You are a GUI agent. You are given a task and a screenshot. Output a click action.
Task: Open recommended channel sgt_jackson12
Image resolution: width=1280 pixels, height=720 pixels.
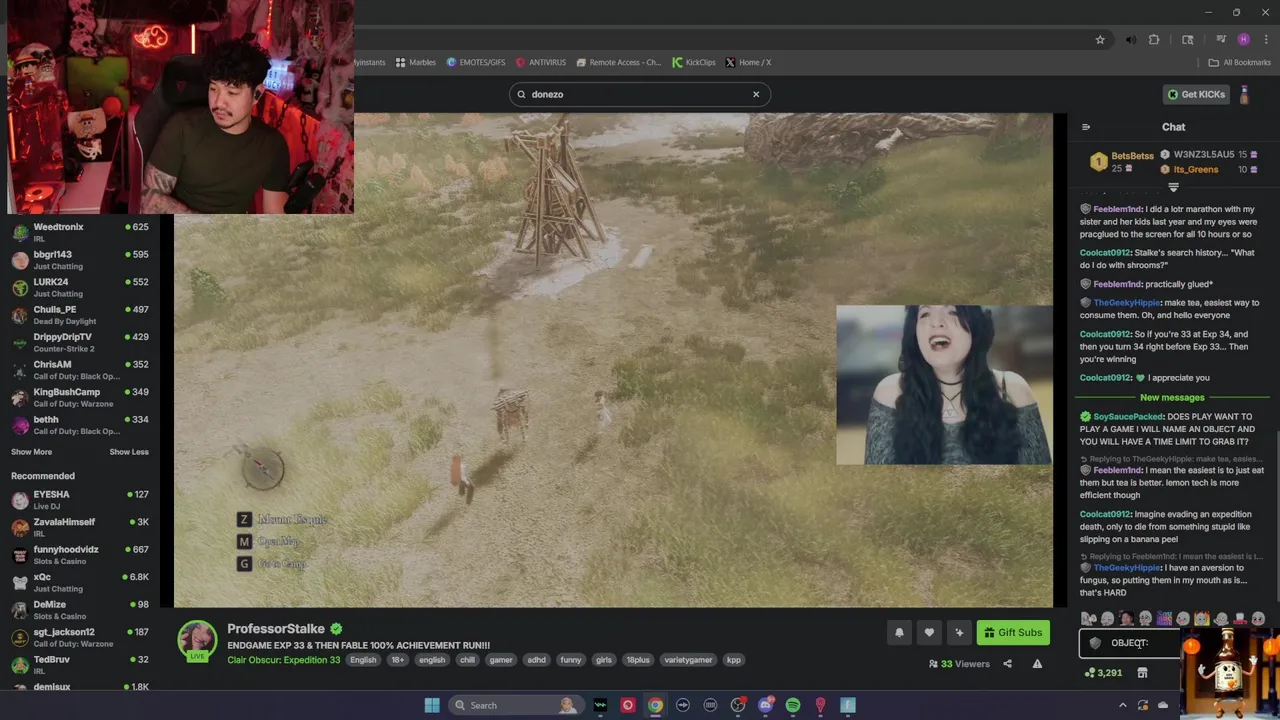click(79, 637)
